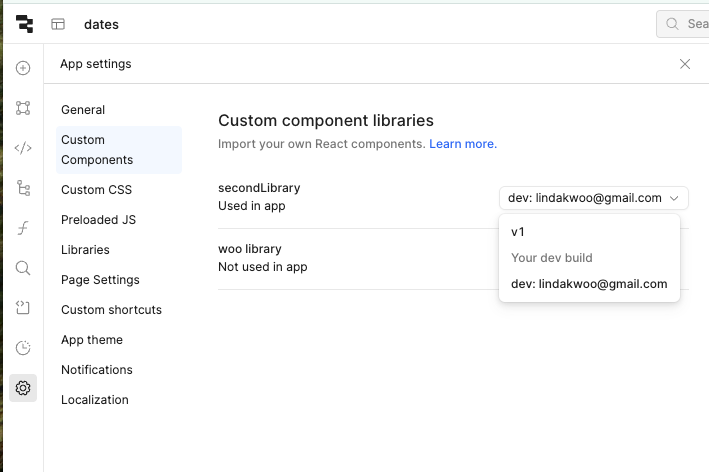Close the App settings panel
Image resolution: width=709 pixels, height=472 pixels.
(685, 64)
